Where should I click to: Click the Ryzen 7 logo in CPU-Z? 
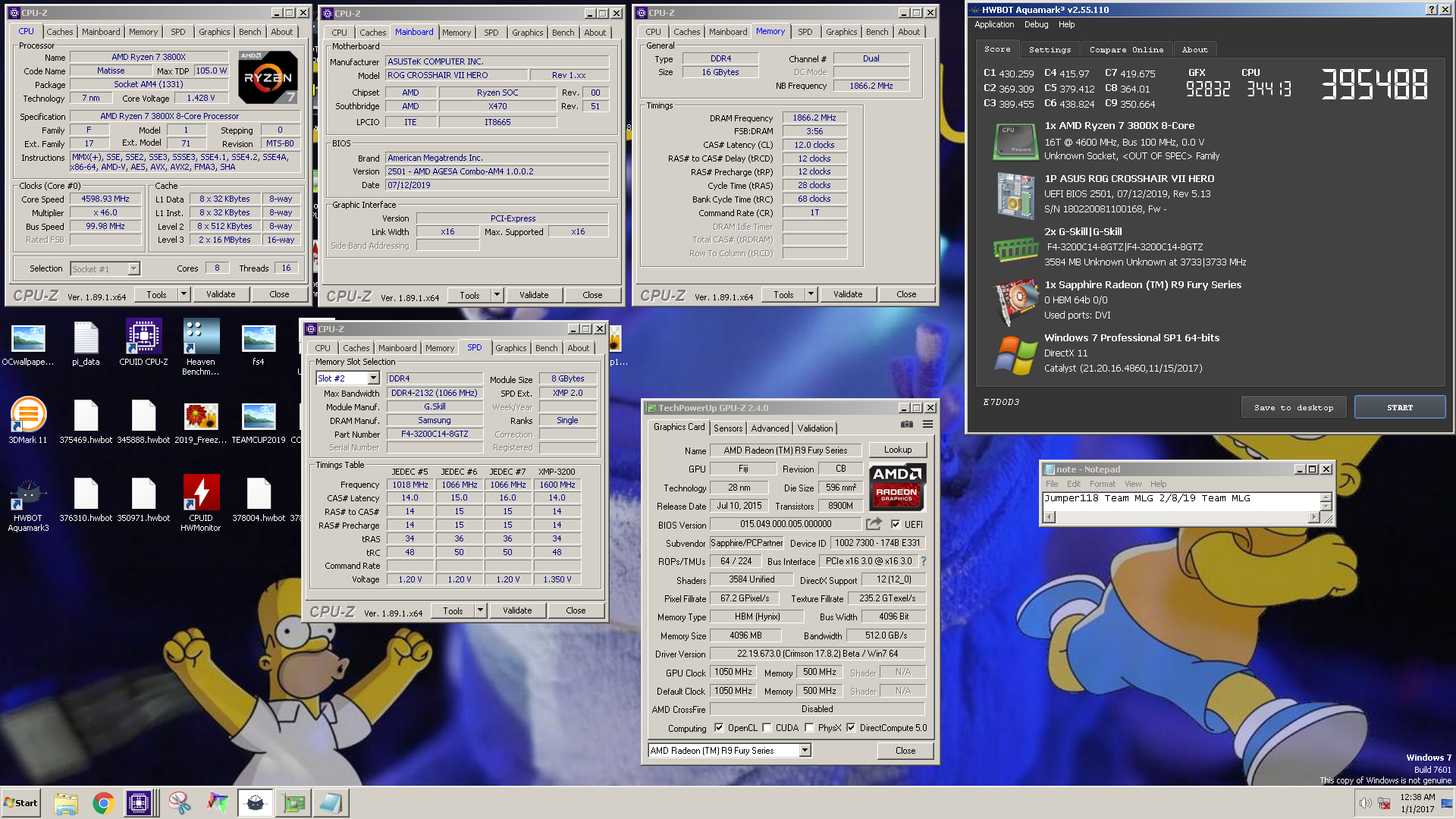pyautogui.click(x=268, y=77)
